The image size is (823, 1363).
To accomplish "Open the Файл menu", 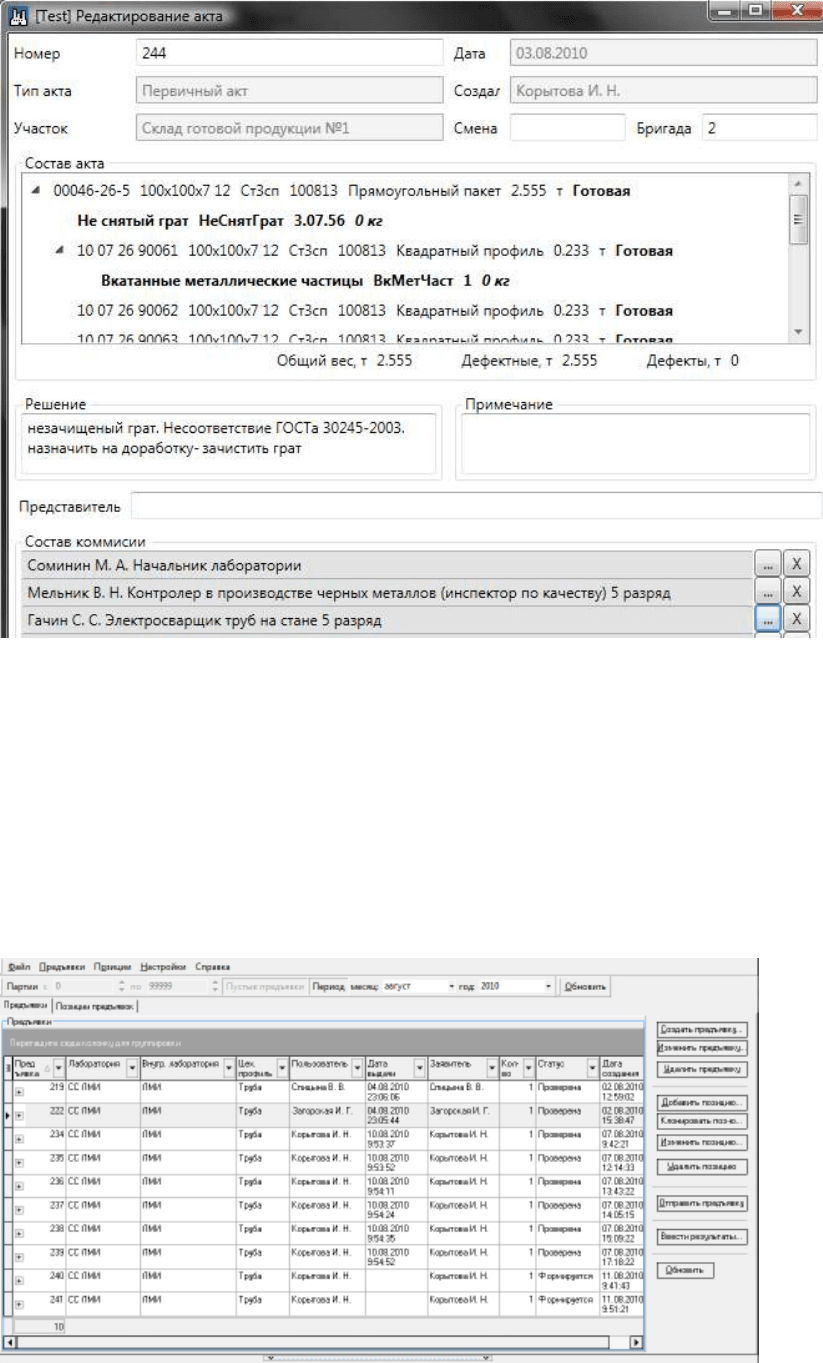I will point(18,967).
